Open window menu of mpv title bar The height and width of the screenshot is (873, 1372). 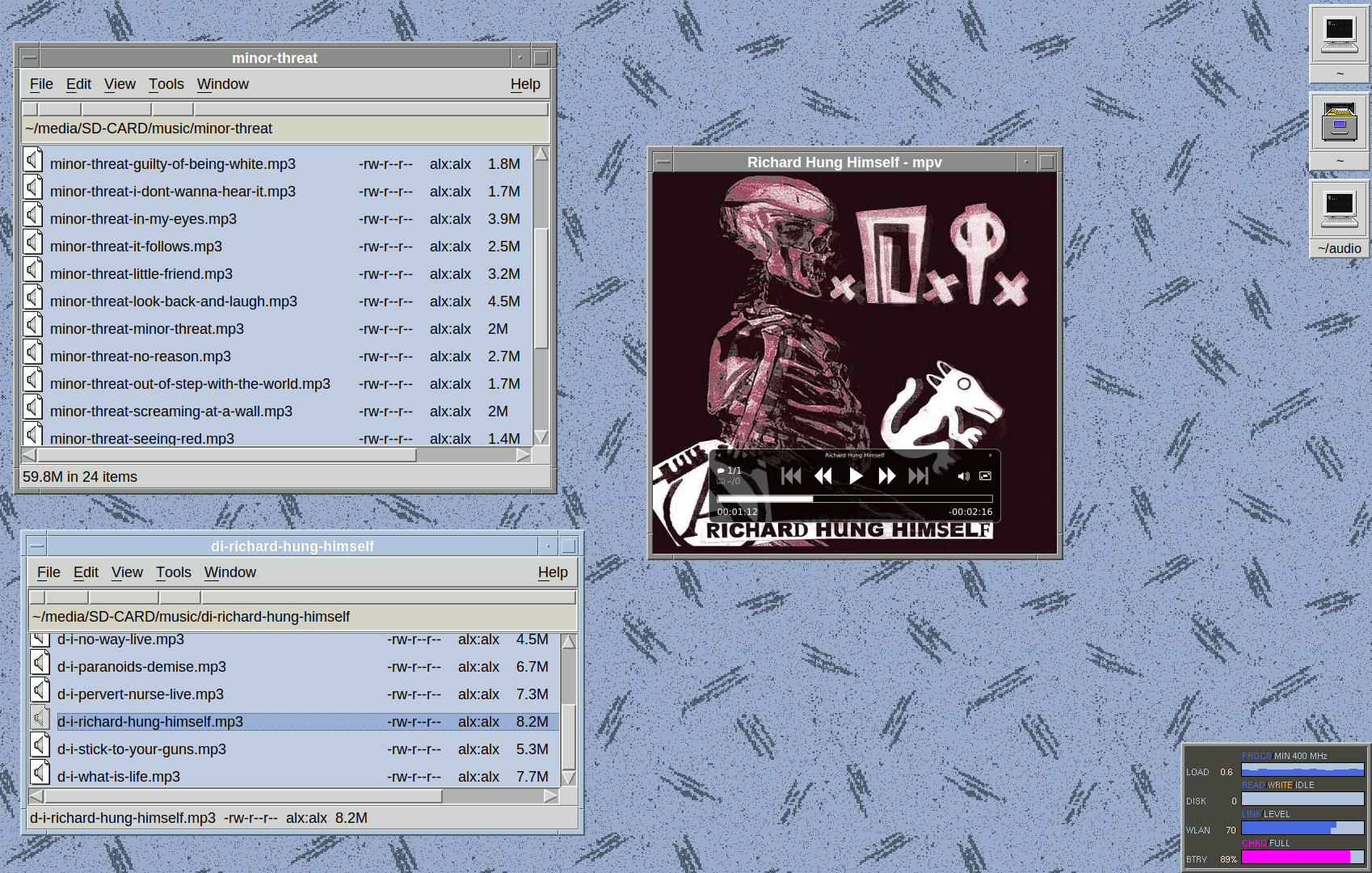663,162
